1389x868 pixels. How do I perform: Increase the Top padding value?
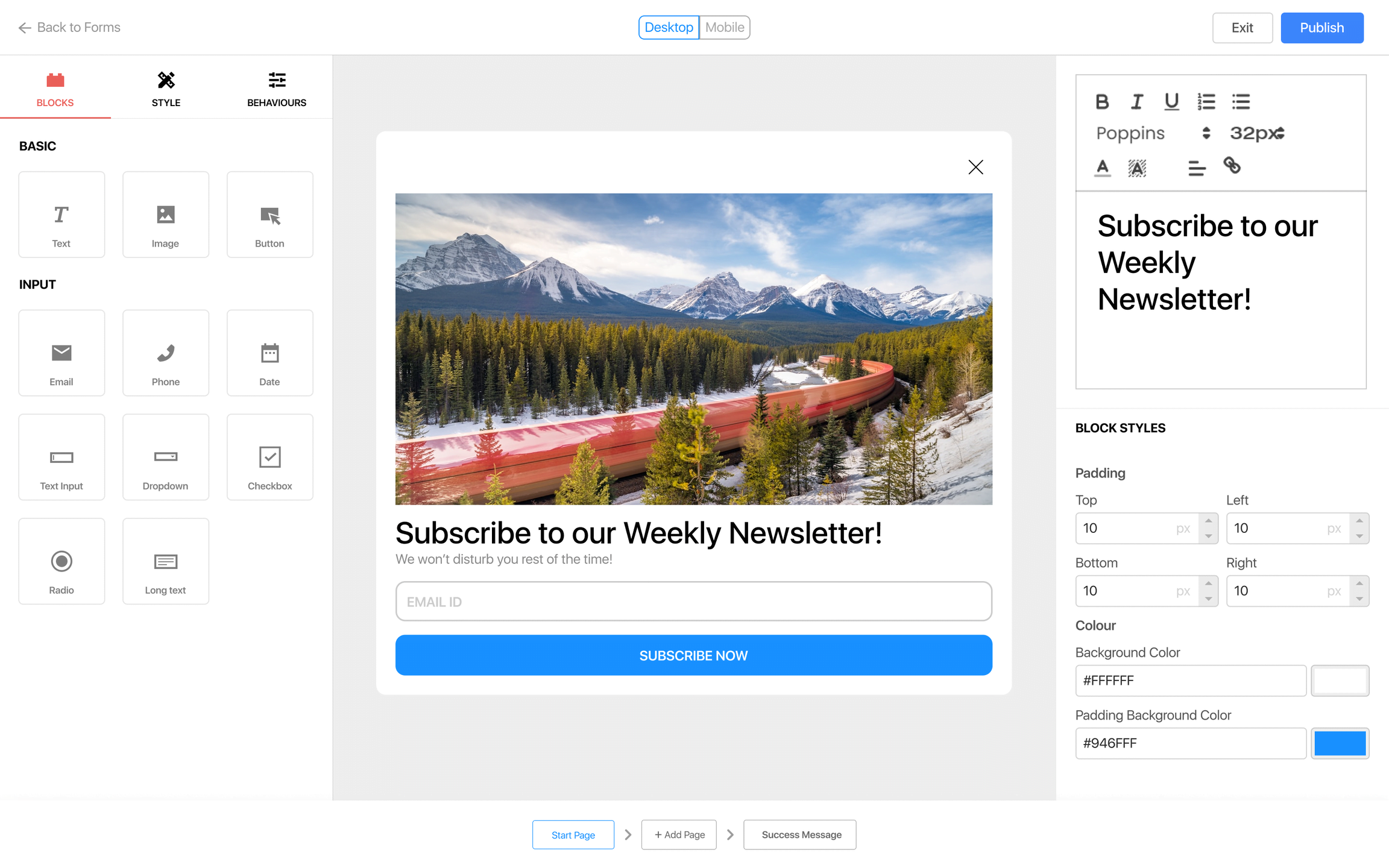coord(1208,521)
